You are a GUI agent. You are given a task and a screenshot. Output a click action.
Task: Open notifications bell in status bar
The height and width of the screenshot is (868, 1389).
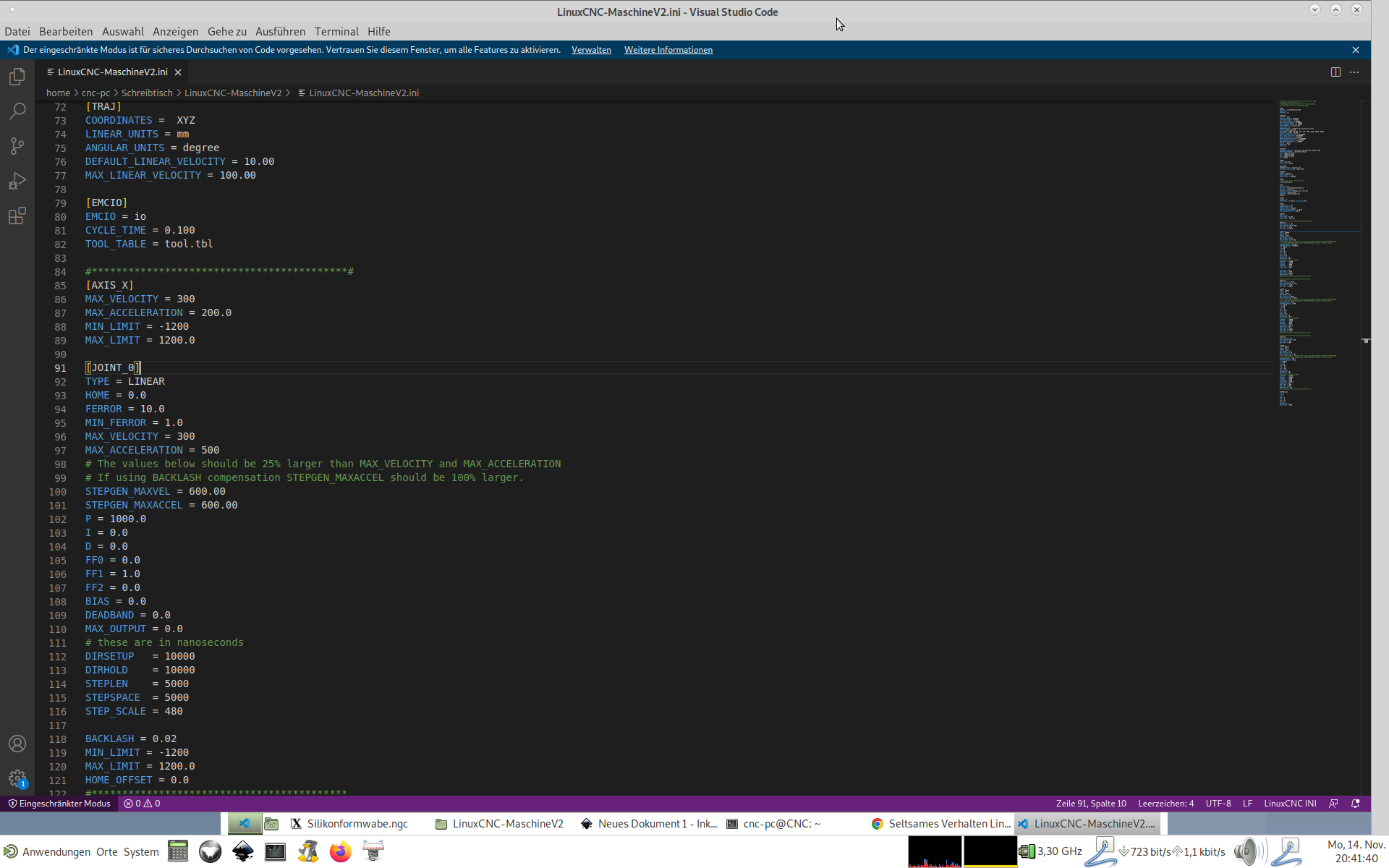point(1356,804)
